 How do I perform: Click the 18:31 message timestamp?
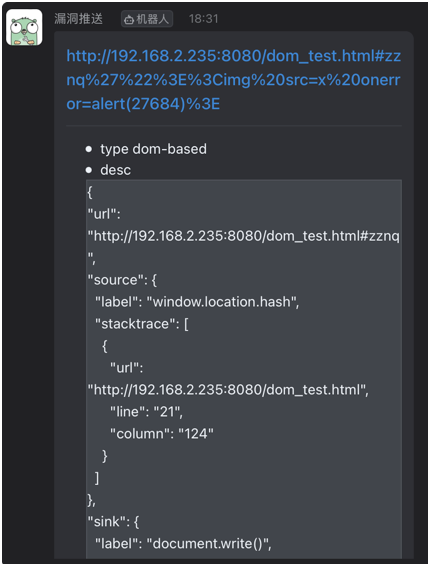[204, 19]
